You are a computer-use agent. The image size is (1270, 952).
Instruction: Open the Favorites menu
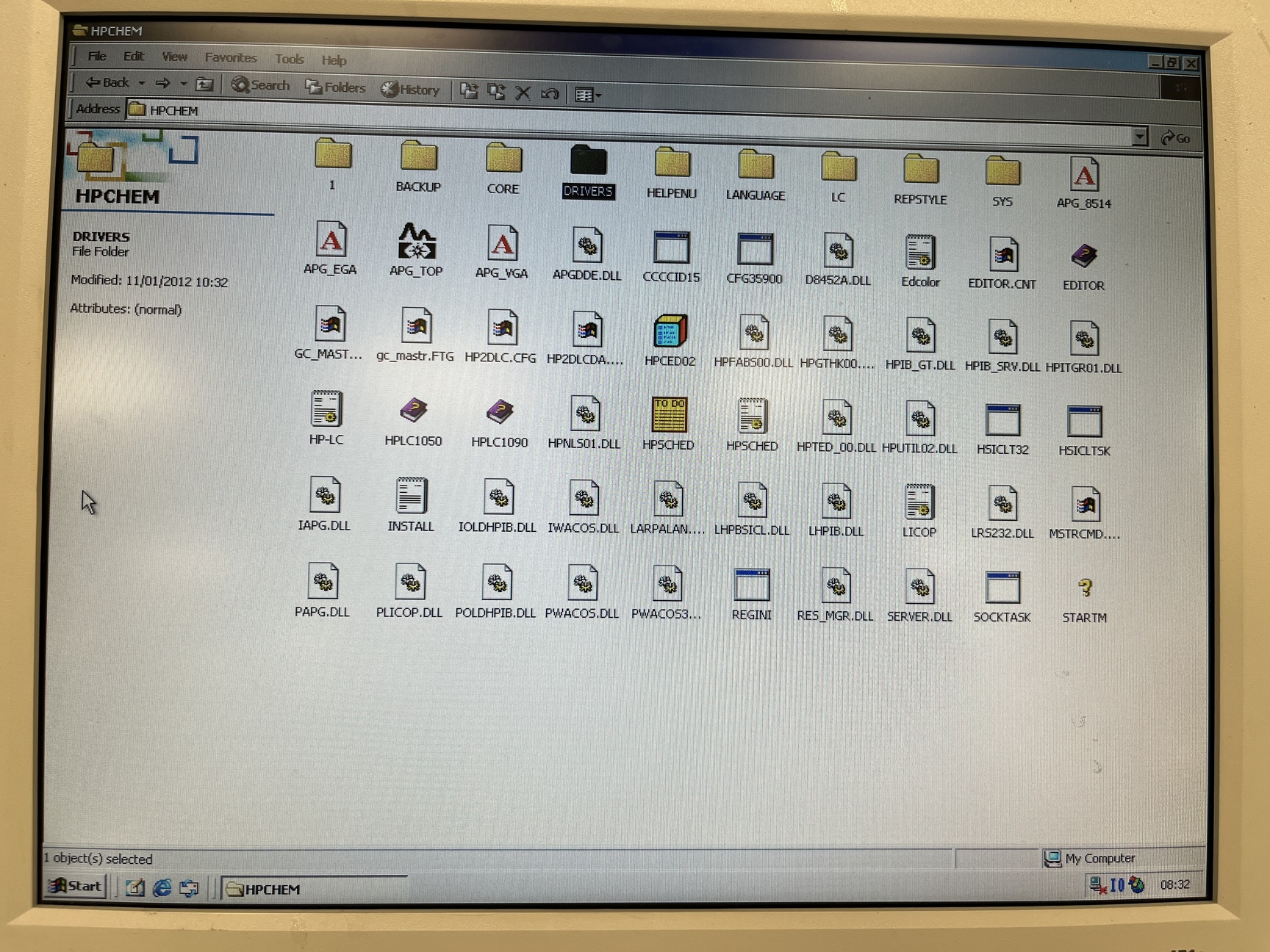click(230, 57)
